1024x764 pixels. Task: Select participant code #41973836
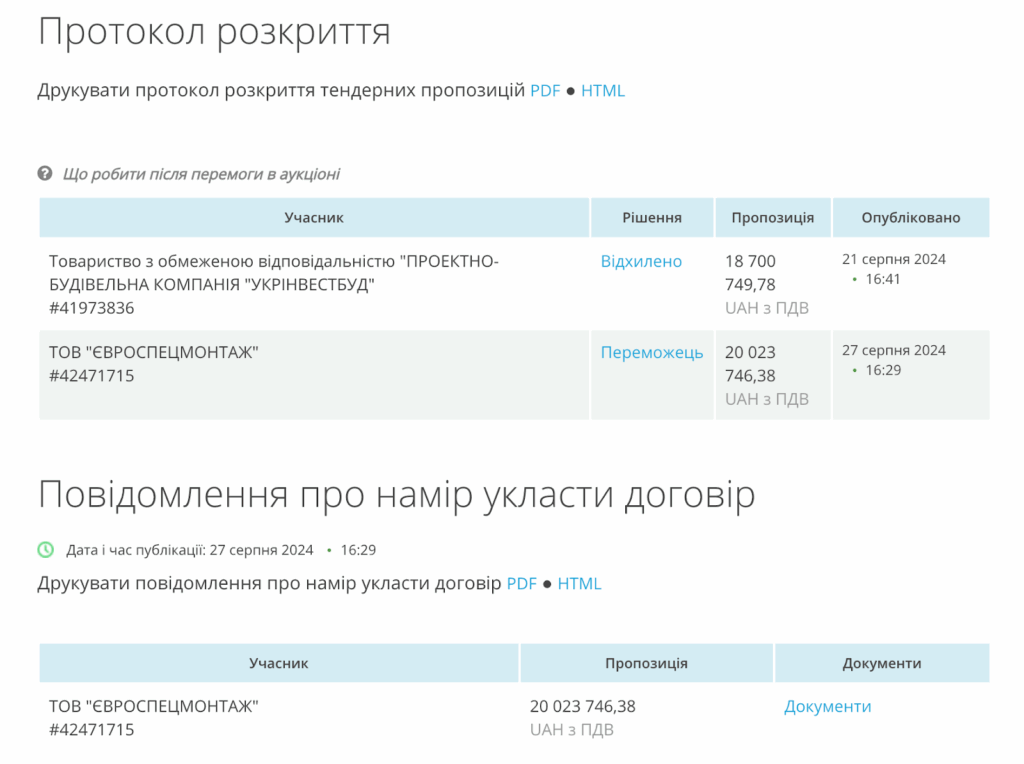click(x=91, y=308)
